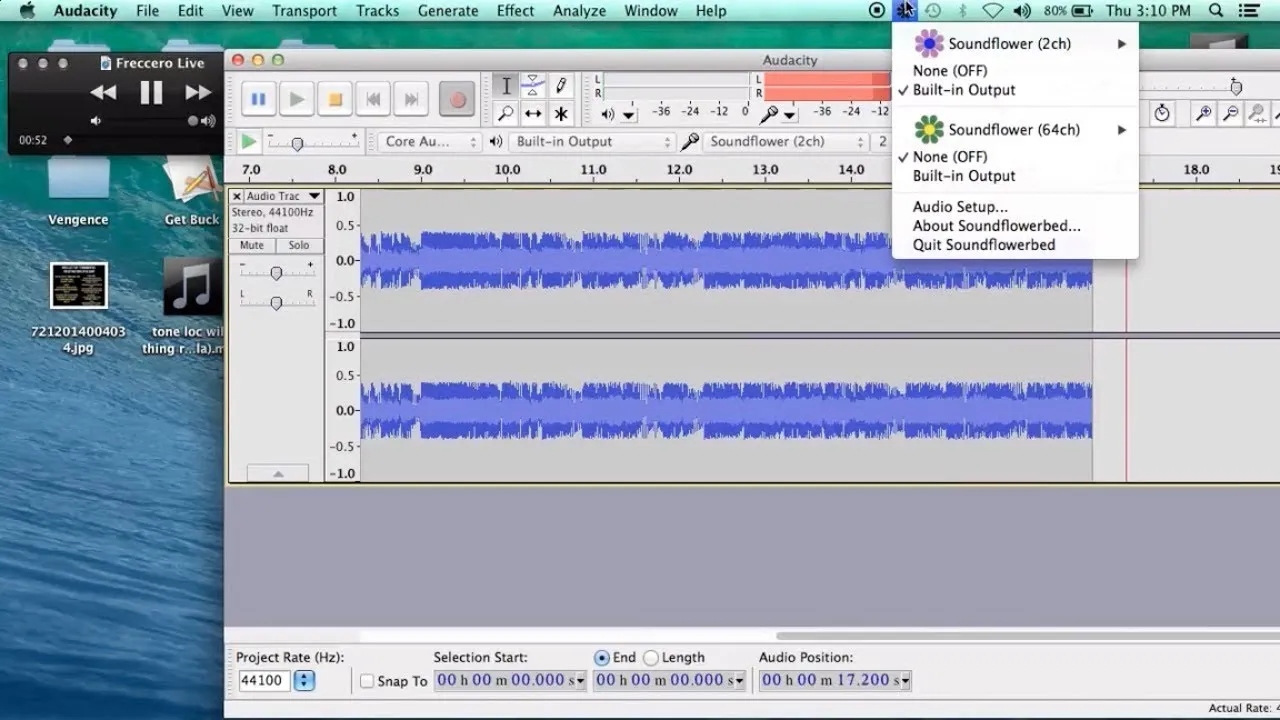Viewport: 1280px width, 720px height.
Task: Open output meter options dropdown arrow
Action: click(628, 116)
